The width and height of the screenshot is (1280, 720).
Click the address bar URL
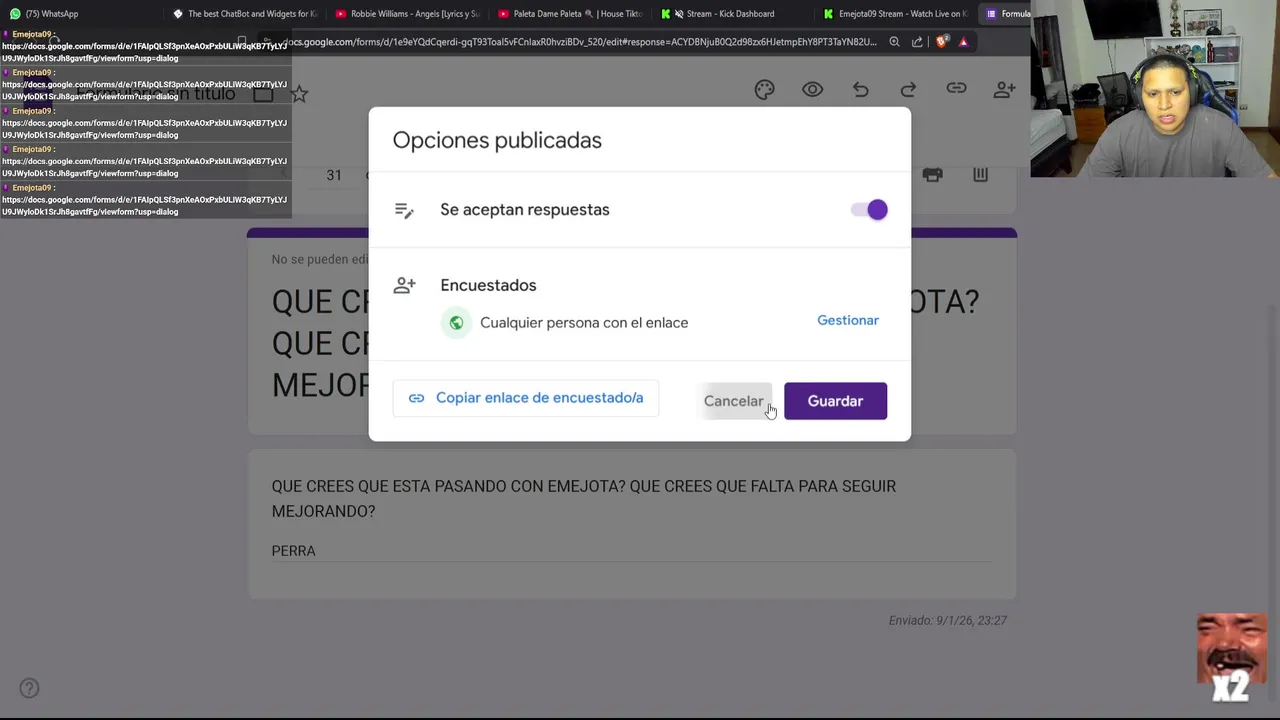click(580, 42)
